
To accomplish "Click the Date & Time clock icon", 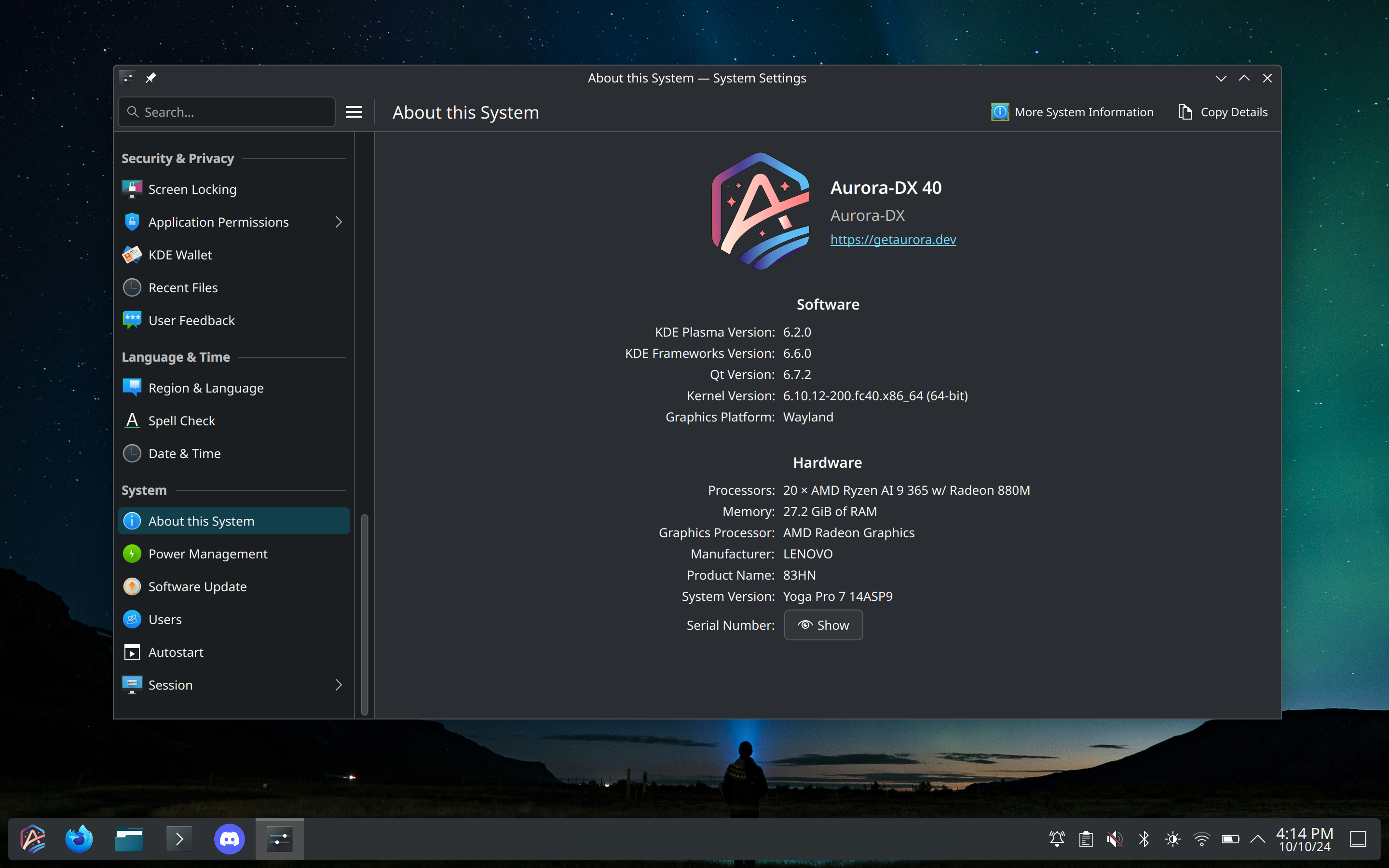I will click(132, 453).
